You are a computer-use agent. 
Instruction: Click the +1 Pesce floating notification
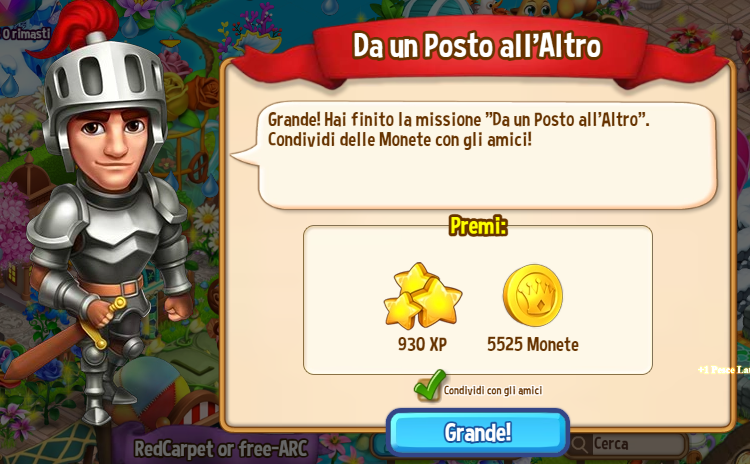[x=724, y=370]
